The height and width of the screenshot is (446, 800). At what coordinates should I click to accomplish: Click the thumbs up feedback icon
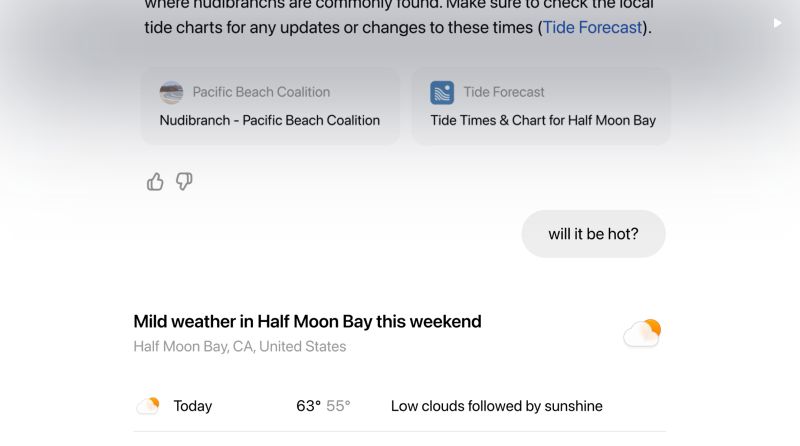(x=155, y=182)
